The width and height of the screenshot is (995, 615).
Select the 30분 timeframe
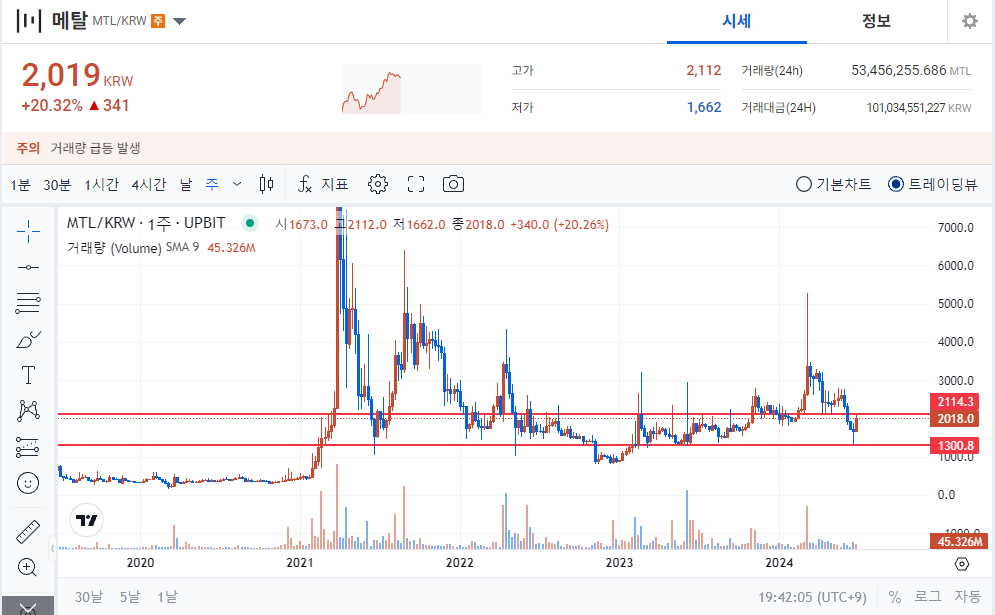click(58, 184)
